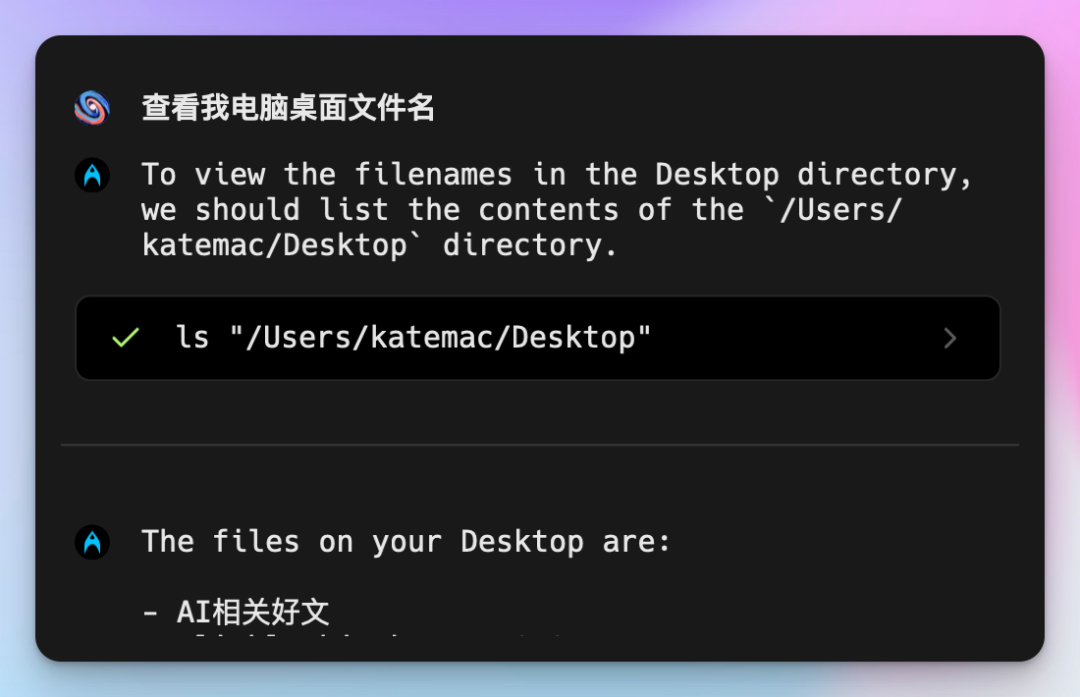The image size is (1080, 697).
Task: Click assistant avatar beside "The files on your Desktop"
Action: point(92,542)
